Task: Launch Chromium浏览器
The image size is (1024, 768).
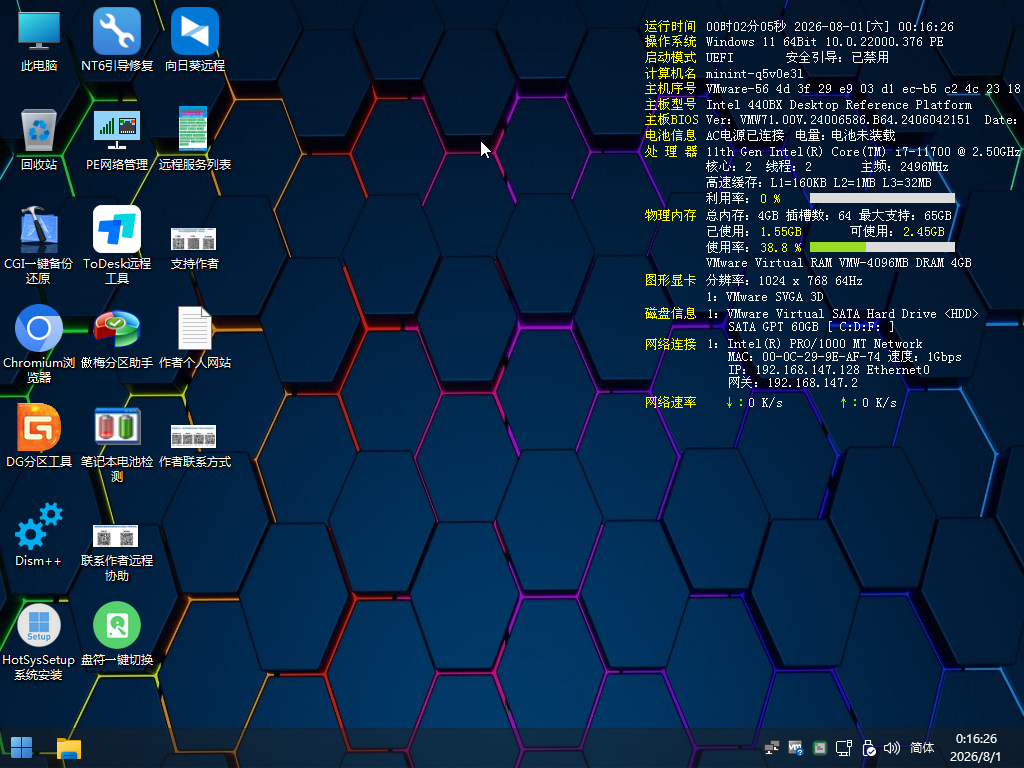Action: tap(39, 344)
